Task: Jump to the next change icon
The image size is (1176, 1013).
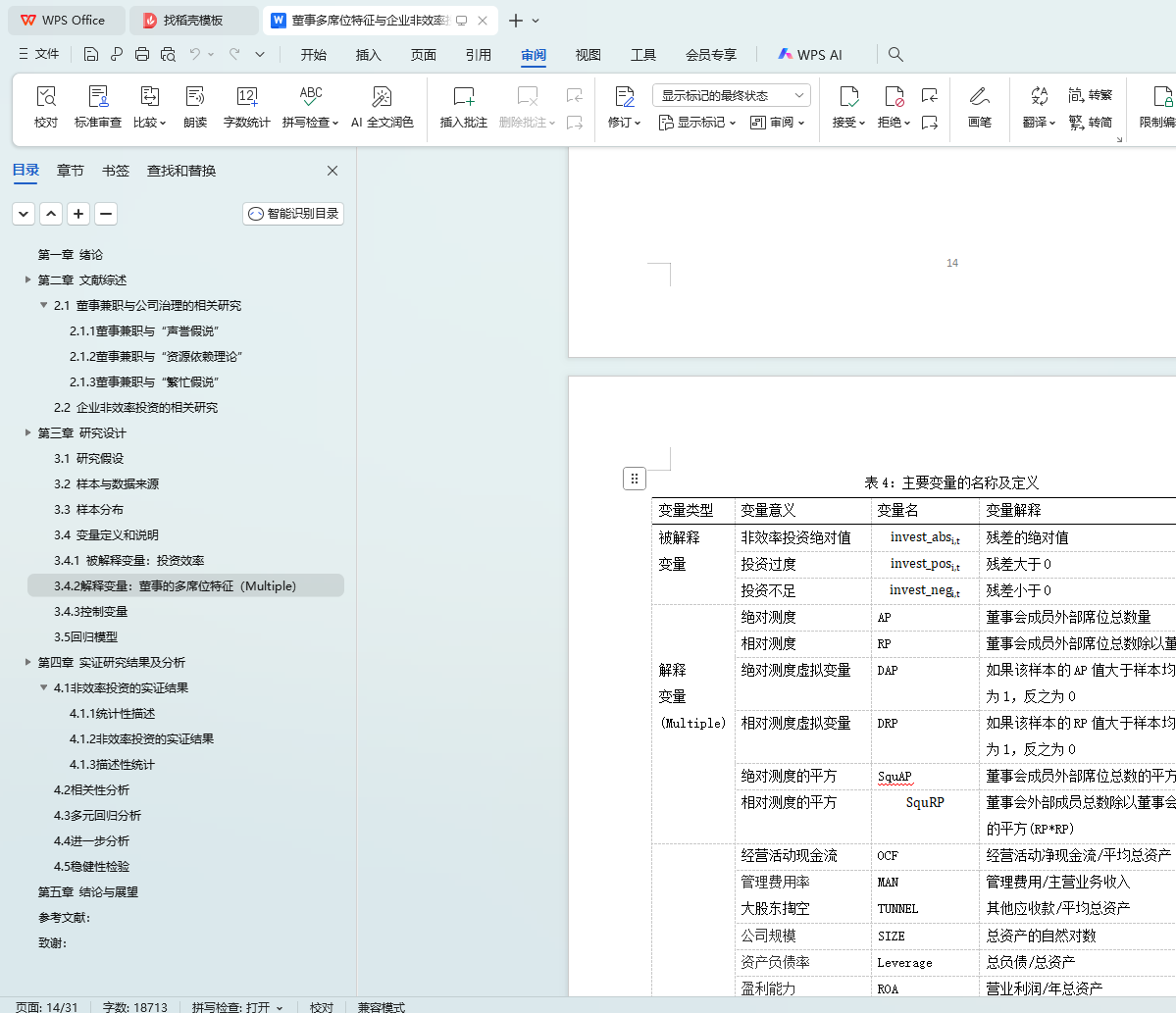Action: (x=929, y=123)
